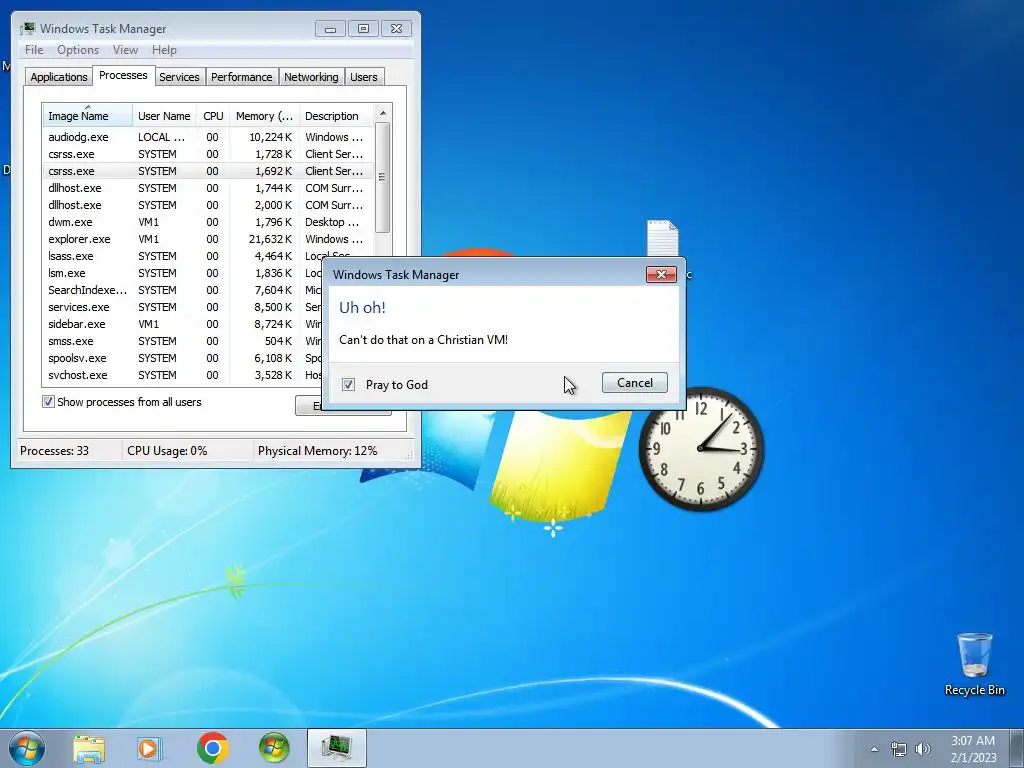Minimize the Task Manager window
Screen dimensions: 1024x768
click(x=330, y=28)
